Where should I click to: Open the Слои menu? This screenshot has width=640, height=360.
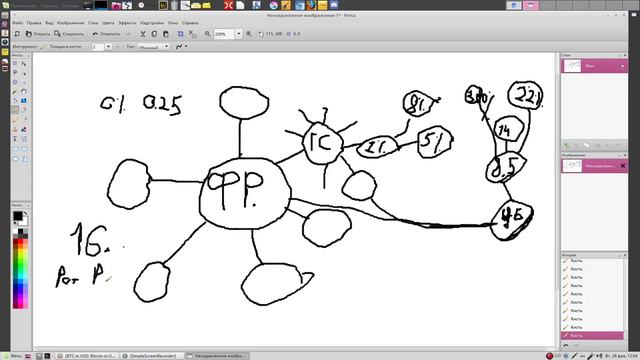93,23
